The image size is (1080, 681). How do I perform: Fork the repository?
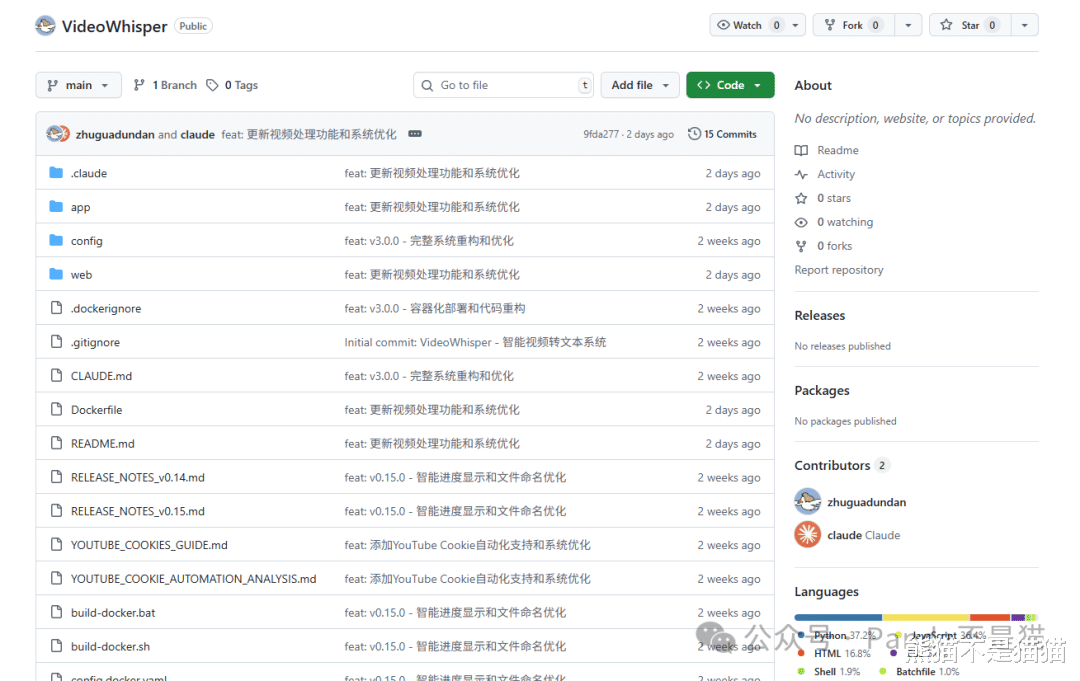(x=853, y=25)
